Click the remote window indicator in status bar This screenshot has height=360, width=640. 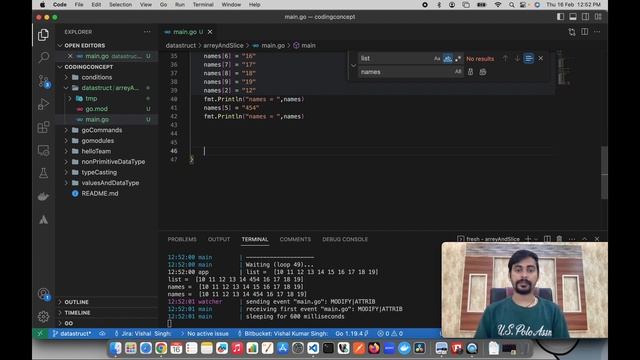40,333
